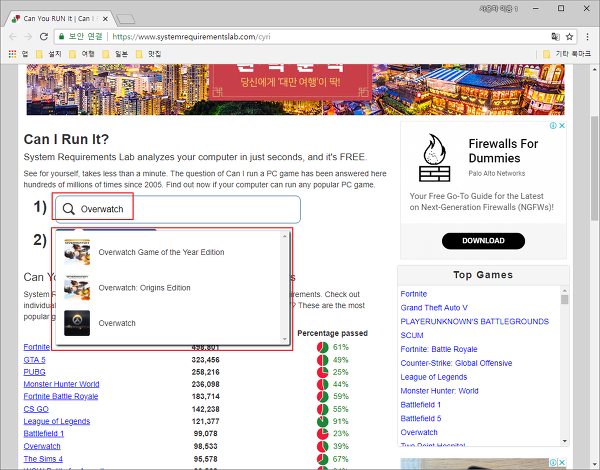Open the 일본 bookmark folder
This screenshot has height=470, width=600.
[x=115, y=54]
